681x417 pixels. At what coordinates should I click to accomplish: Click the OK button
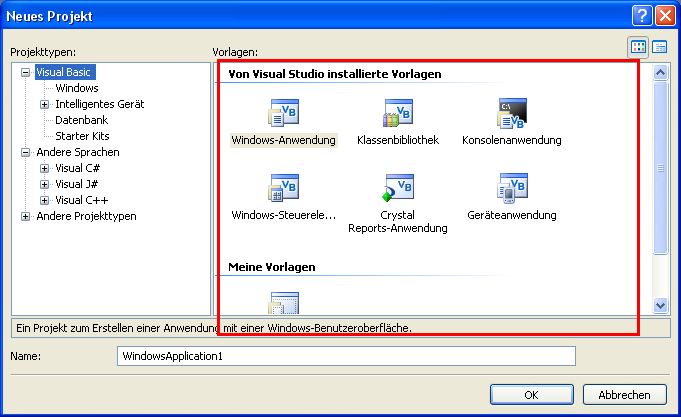(x=532, y=395)
